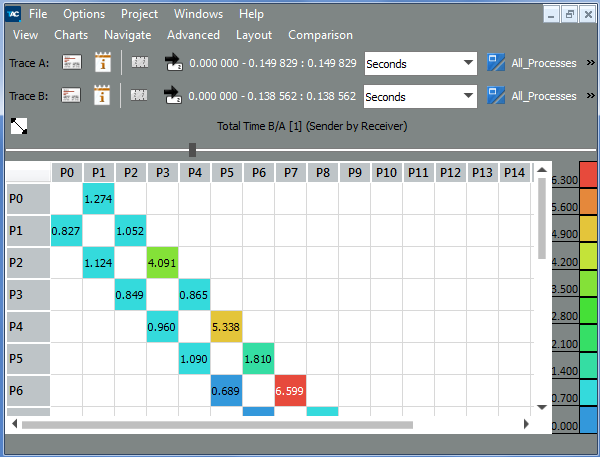Click the application logo icon in menu bar

click(x=14, y=14)
